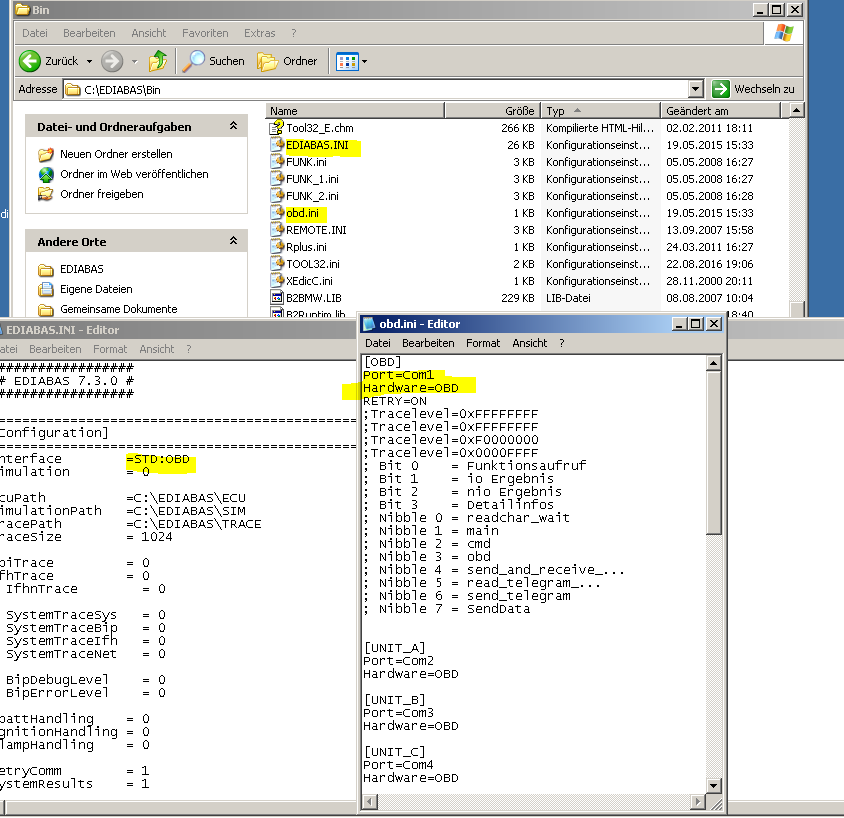Click the Wechseln zu go button

754,89
